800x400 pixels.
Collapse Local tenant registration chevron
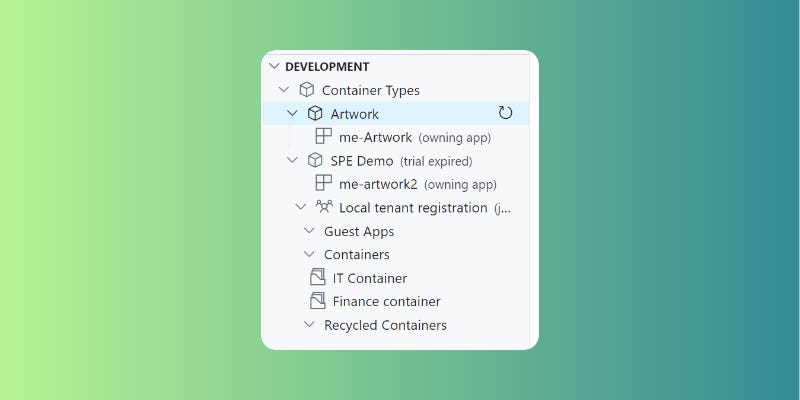tap(301, 208)
